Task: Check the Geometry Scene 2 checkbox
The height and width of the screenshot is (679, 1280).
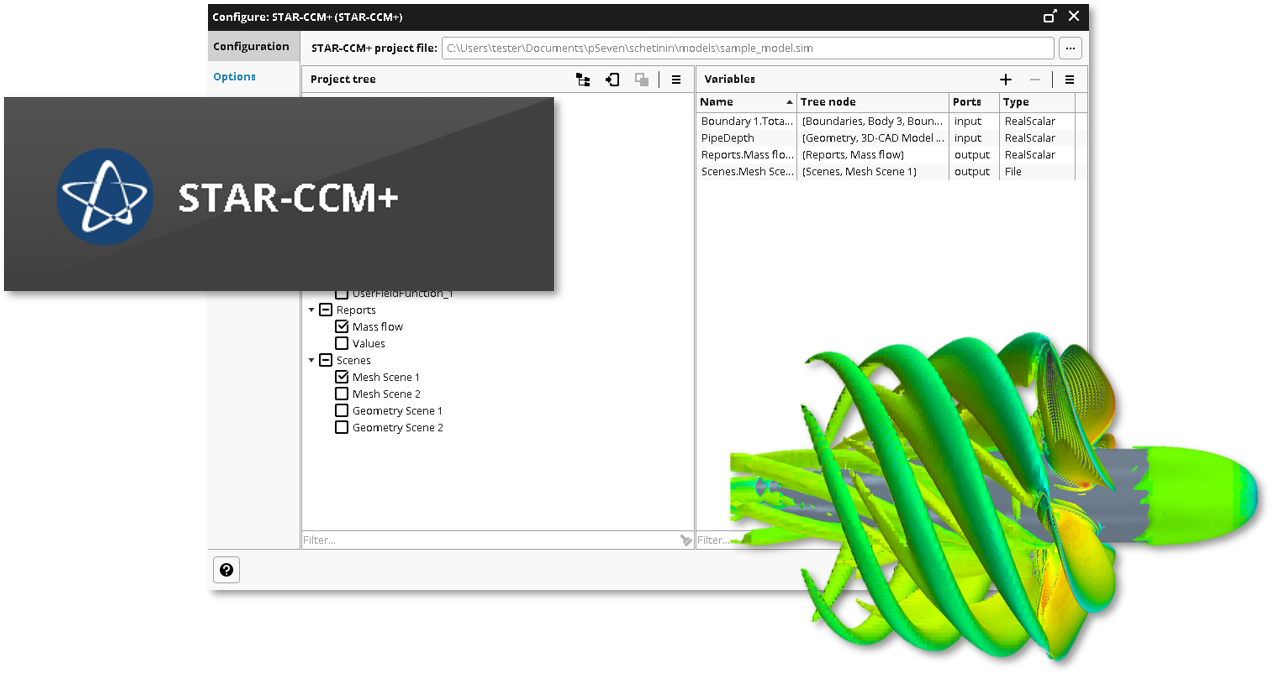Action: (342, 428)
